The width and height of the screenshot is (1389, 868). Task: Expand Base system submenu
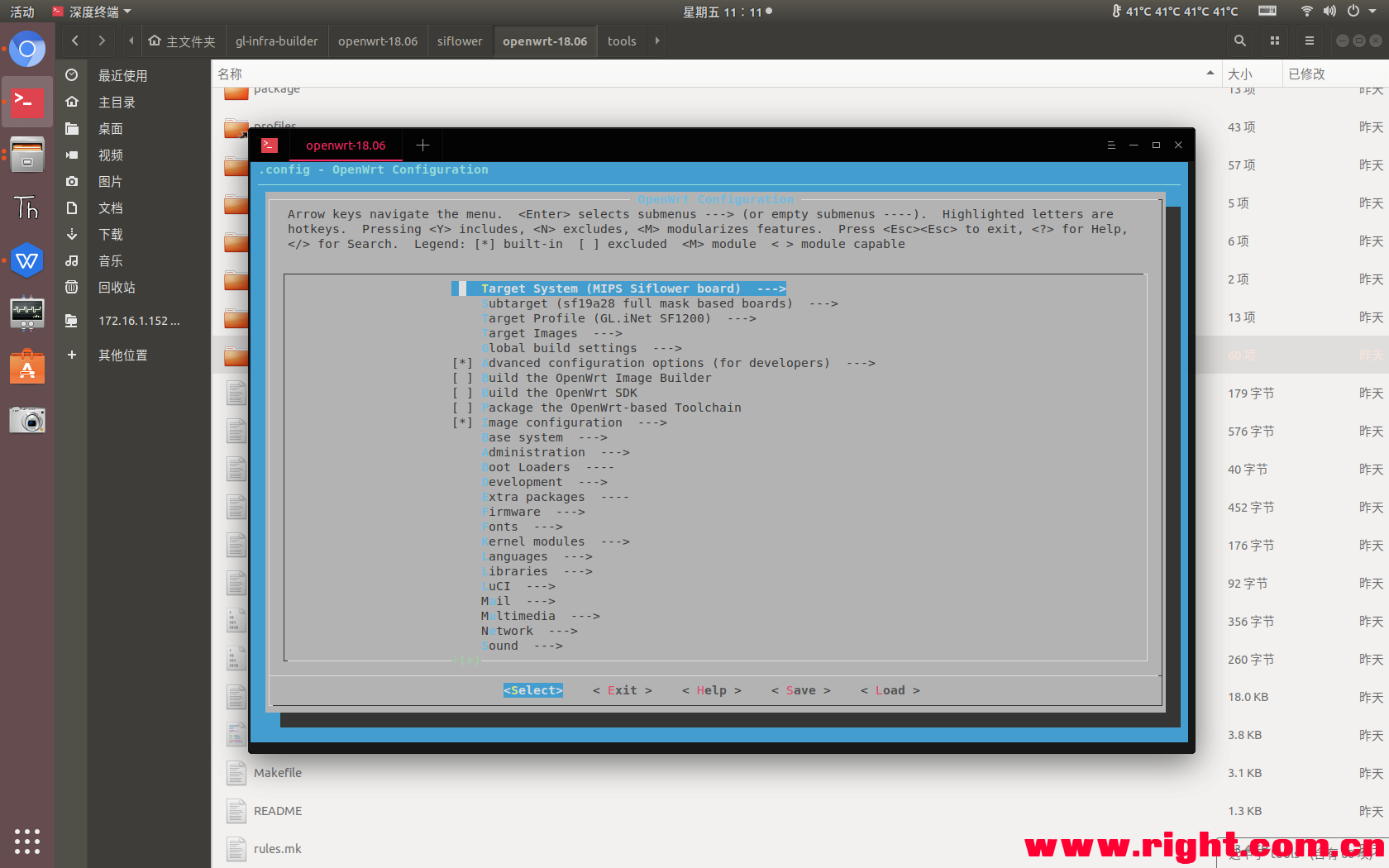coord(544,437)
